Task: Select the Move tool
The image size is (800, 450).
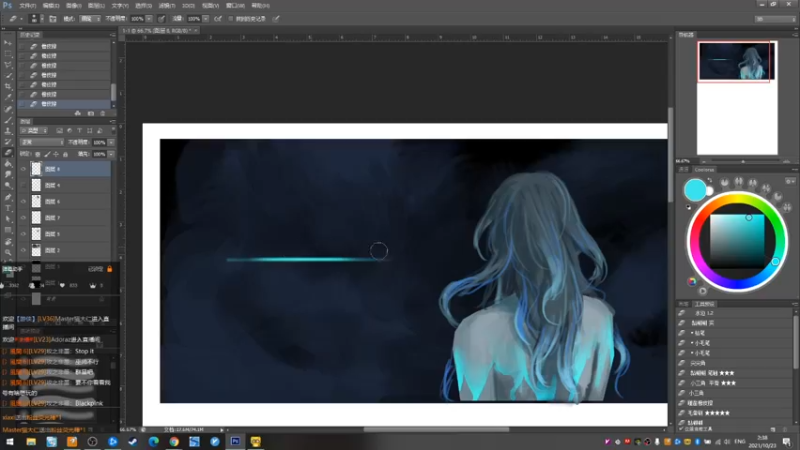Action: [8, 43]
